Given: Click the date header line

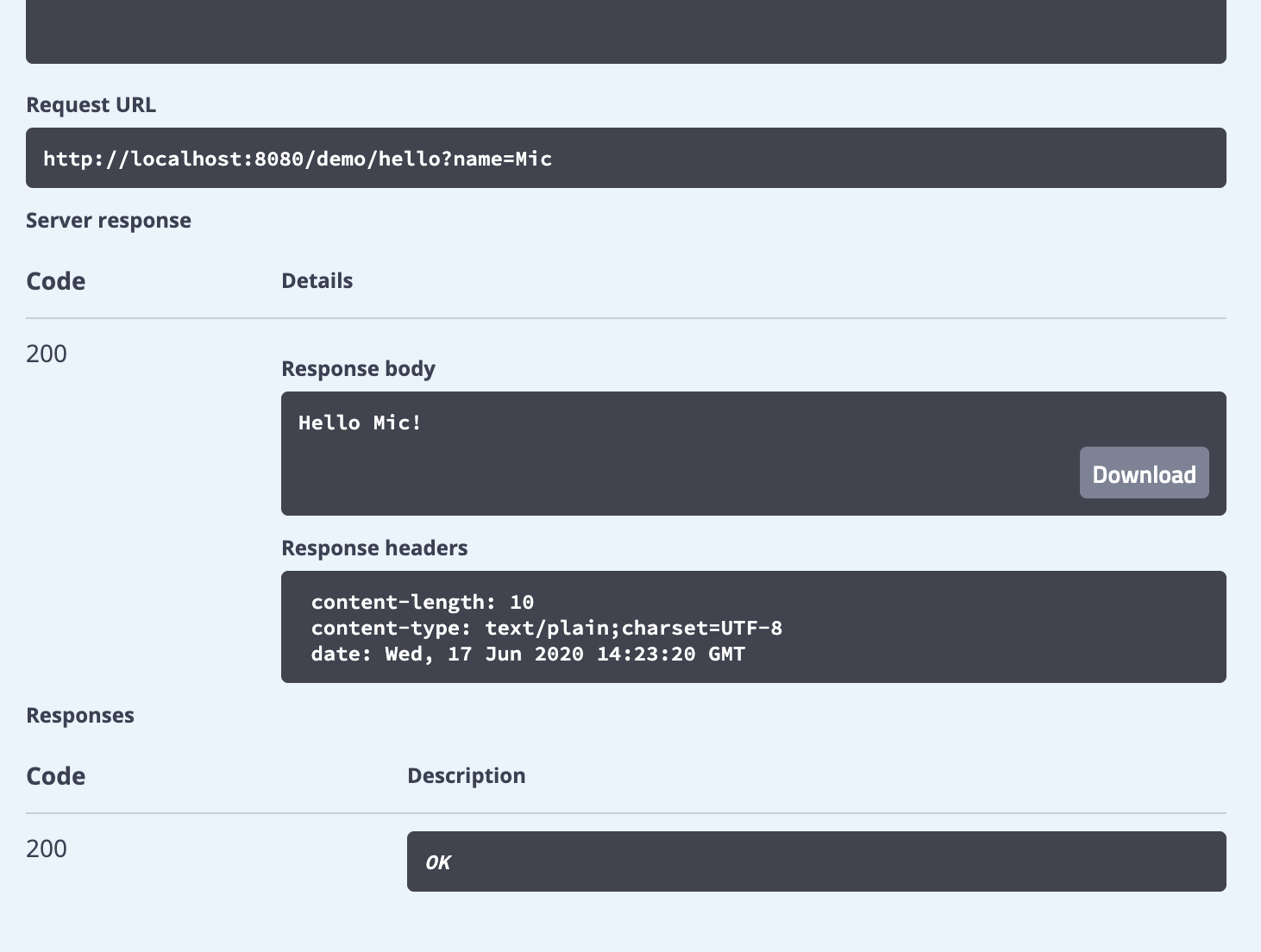Looking at the screenshot, I should point(528,654).
